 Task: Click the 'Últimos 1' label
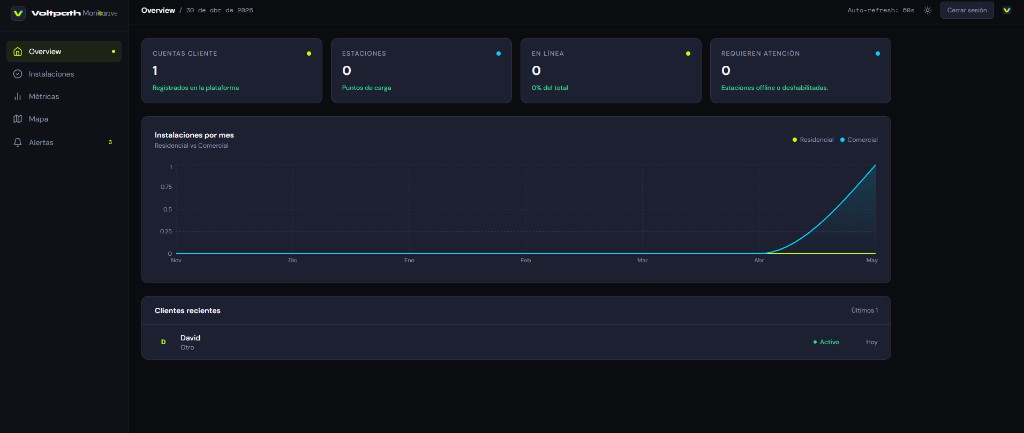[865, 310]
